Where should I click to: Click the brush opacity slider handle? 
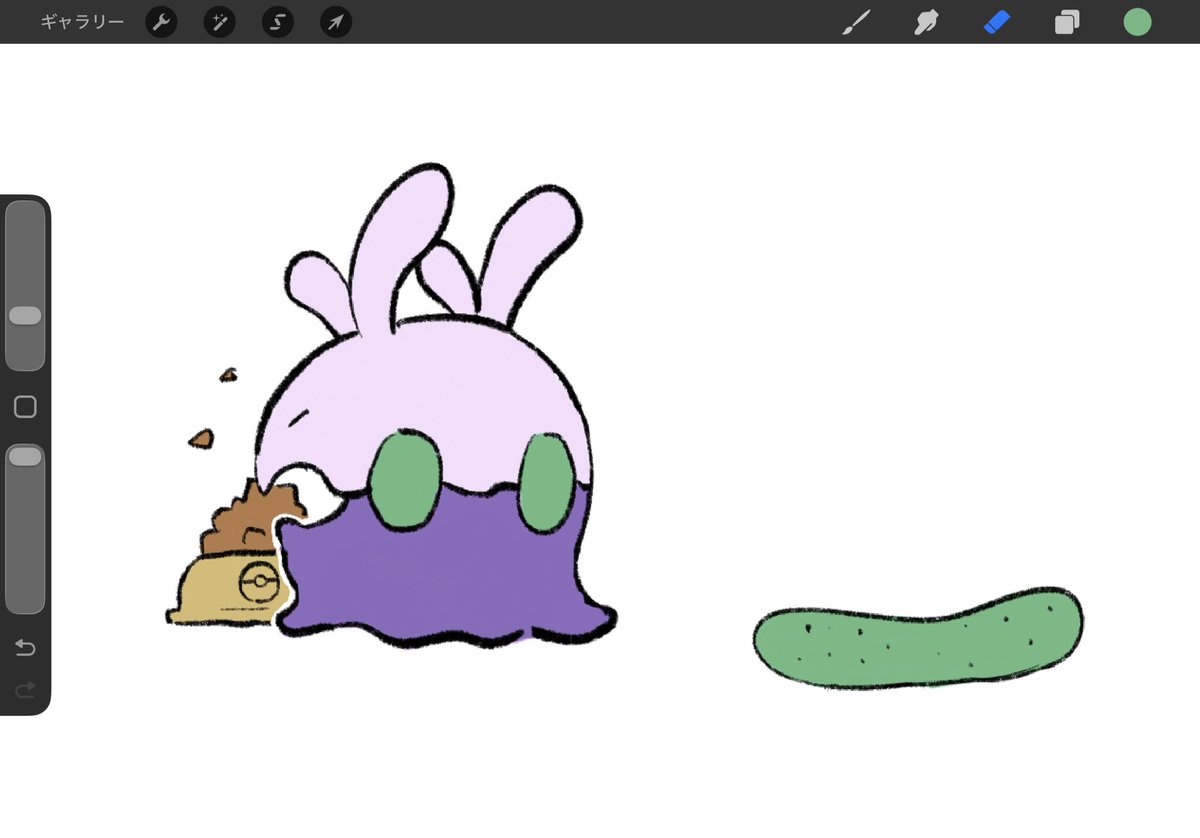pos(25,456)
